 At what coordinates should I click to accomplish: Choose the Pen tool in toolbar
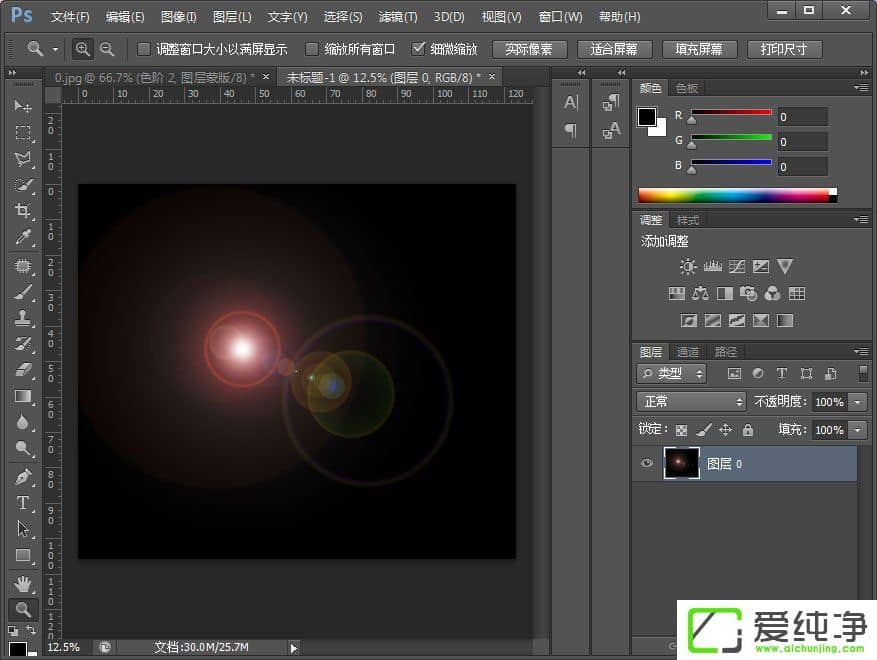coord(23,477)
